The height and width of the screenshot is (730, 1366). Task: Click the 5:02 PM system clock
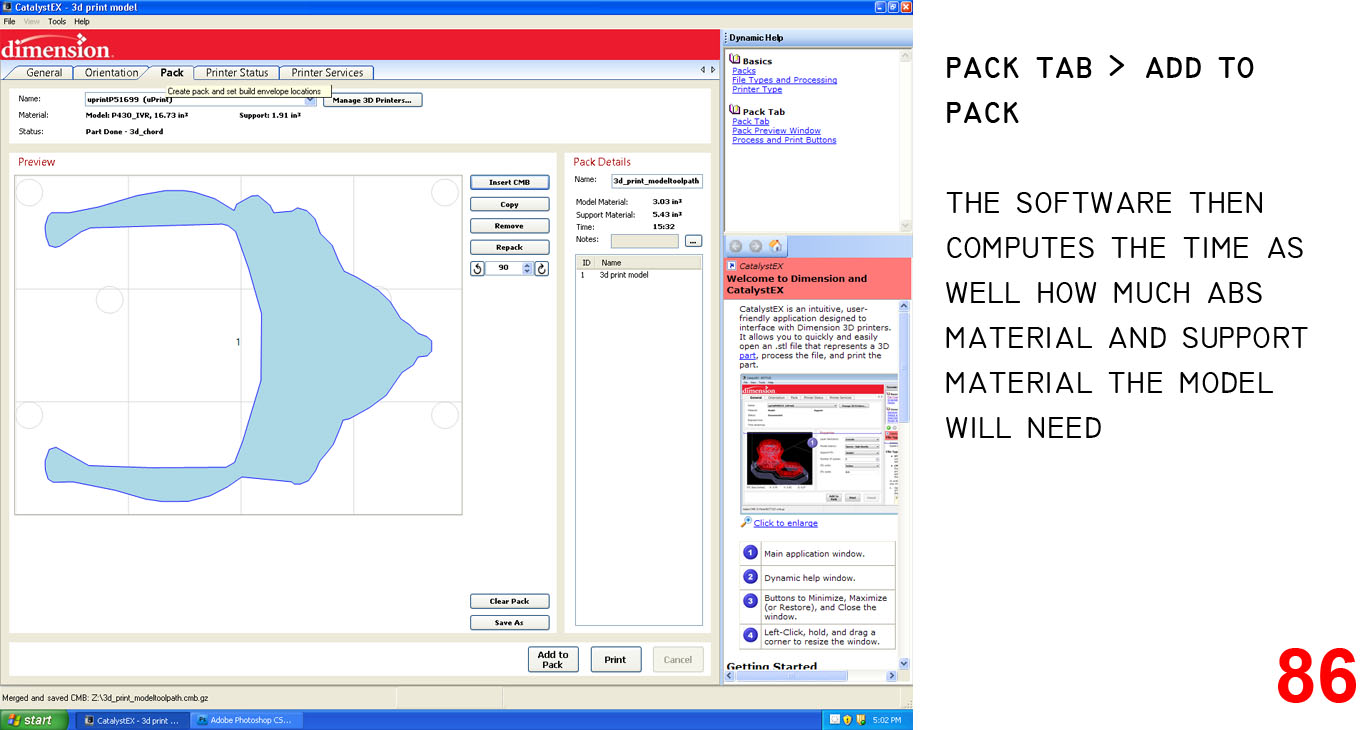[887, 720]
